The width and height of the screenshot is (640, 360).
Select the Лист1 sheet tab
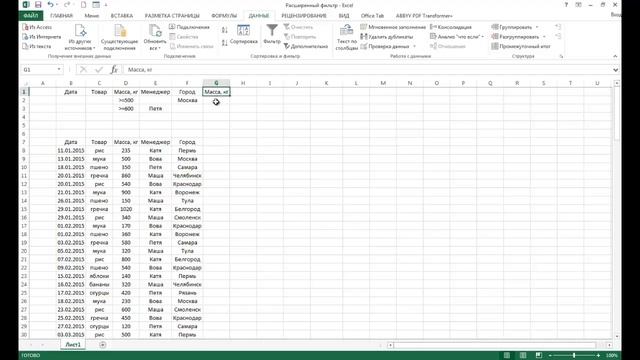[73, 345]
